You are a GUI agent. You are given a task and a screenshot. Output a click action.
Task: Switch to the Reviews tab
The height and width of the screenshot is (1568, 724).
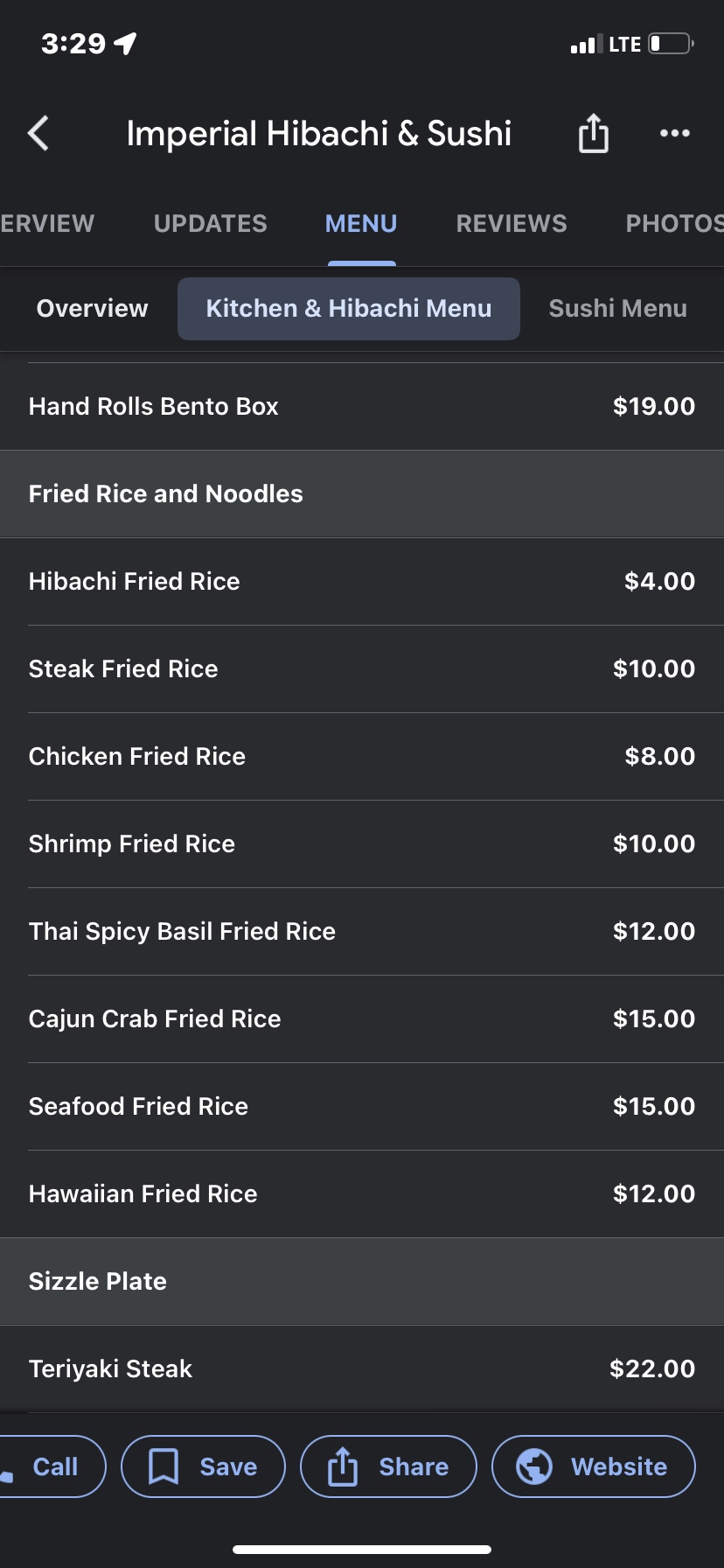coord(511,224)
